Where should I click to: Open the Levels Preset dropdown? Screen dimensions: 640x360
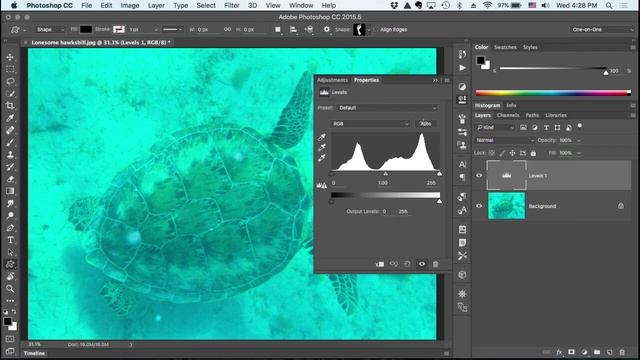point(387,108)
